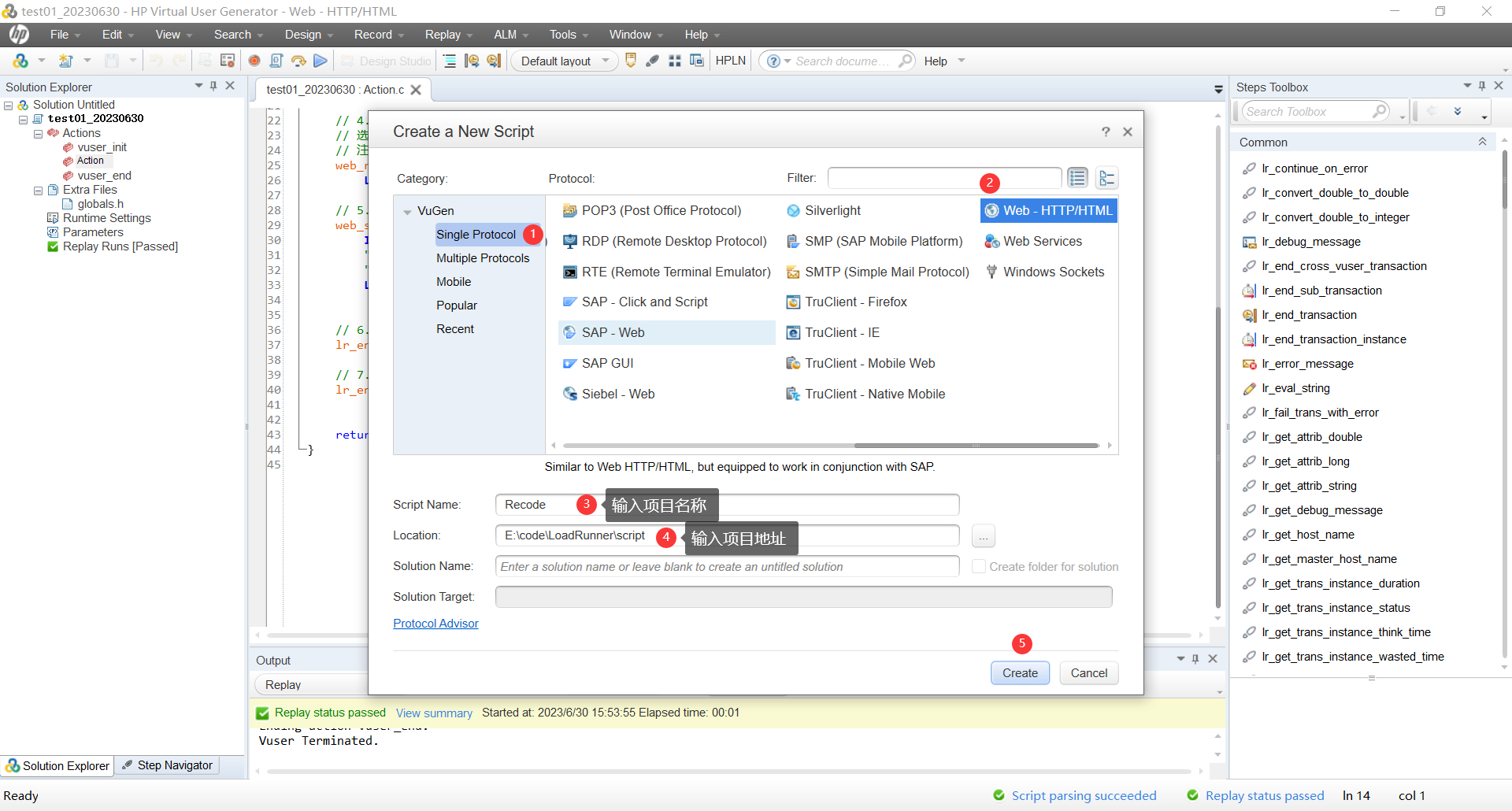Click the Search Toolbox field
The height and width of the screenshot is (811, 1512).
point(1316,112)
